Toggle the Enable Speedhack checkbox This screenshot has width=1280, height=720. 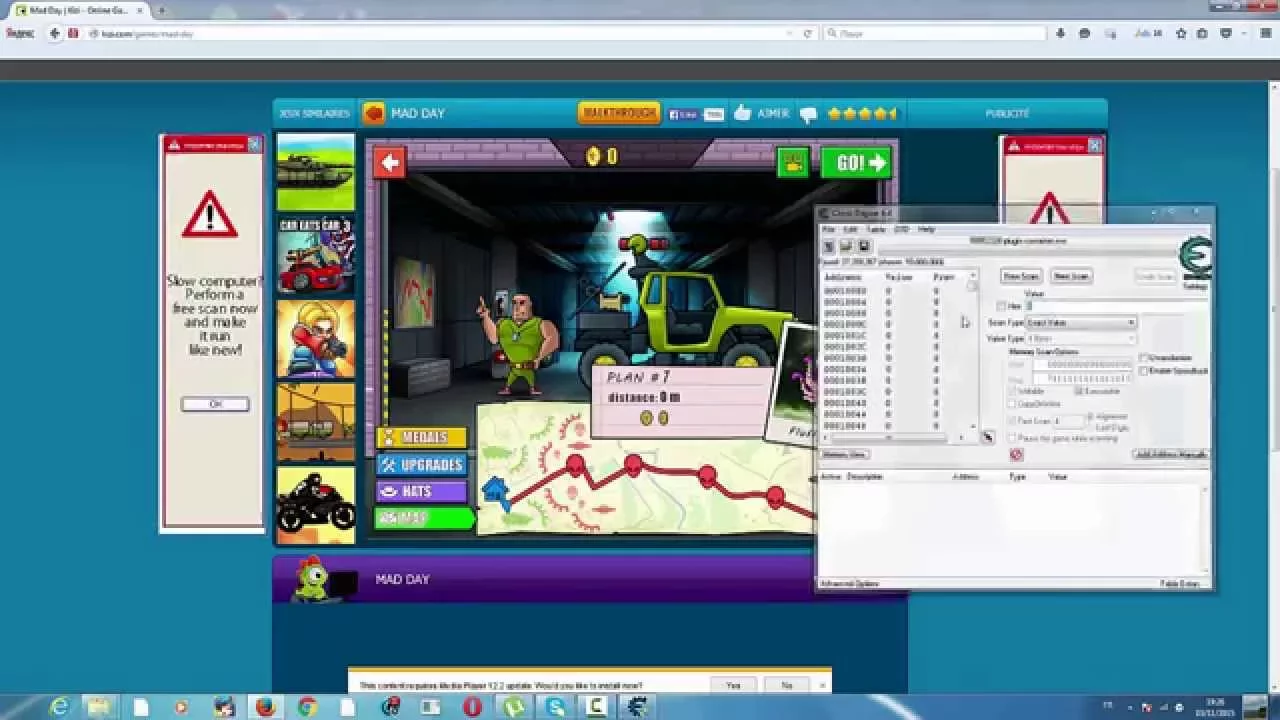[x=1144, y=371]
